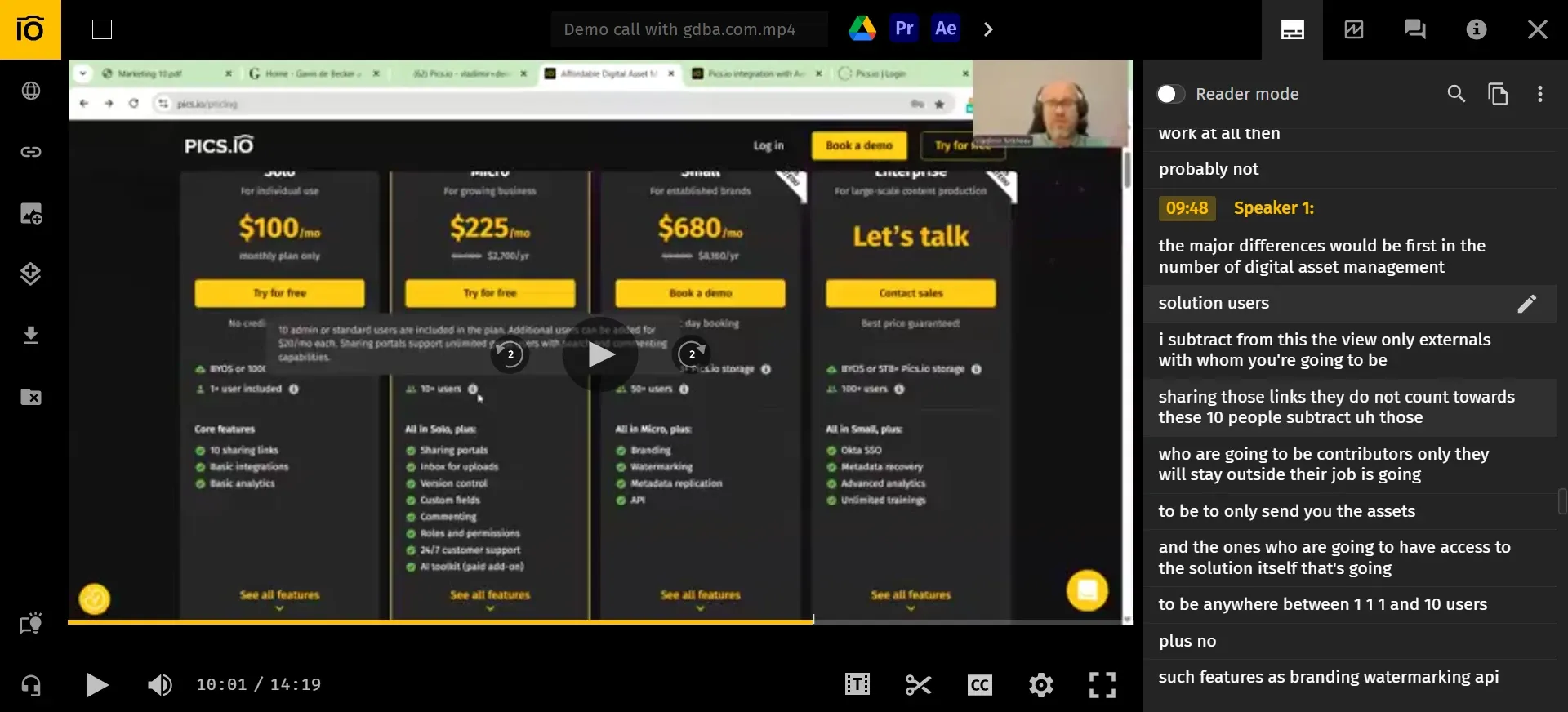This screenshot has height=712, width=1568.
Task: Edit the 'solution users' transcript line
Action: (x=1526, y=304)
